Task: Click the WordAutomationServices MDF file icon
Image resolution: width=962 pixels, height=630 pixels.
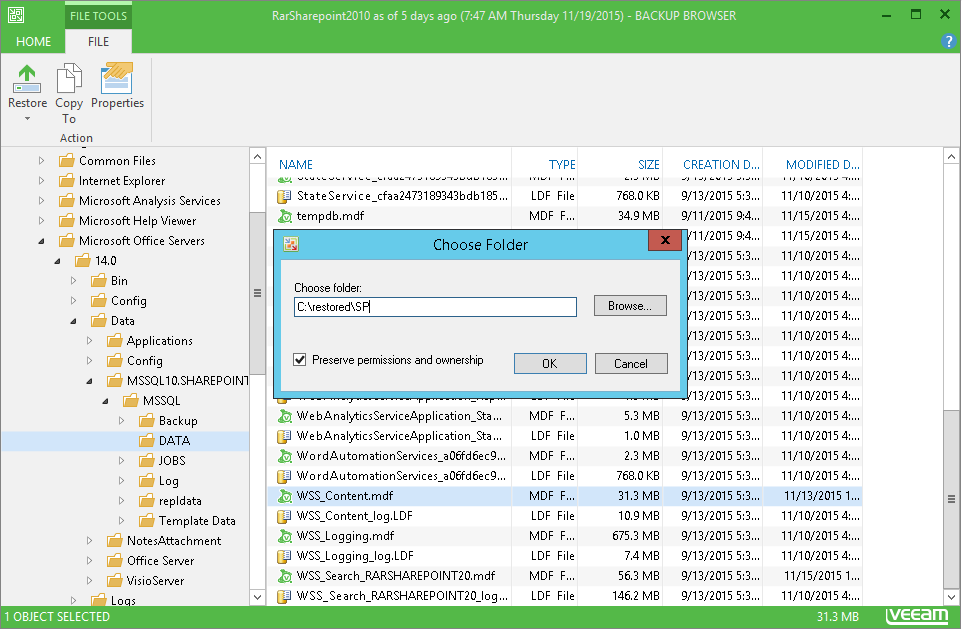Action: pyautogui.click(x=284, y=456)
